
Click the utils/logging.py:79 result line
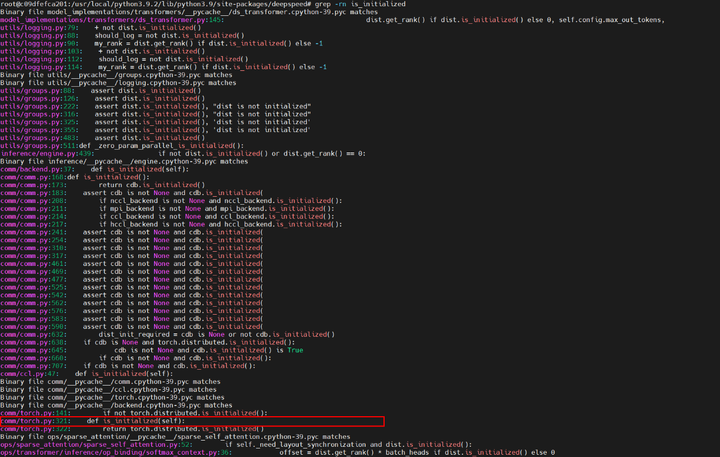[101, 28]
